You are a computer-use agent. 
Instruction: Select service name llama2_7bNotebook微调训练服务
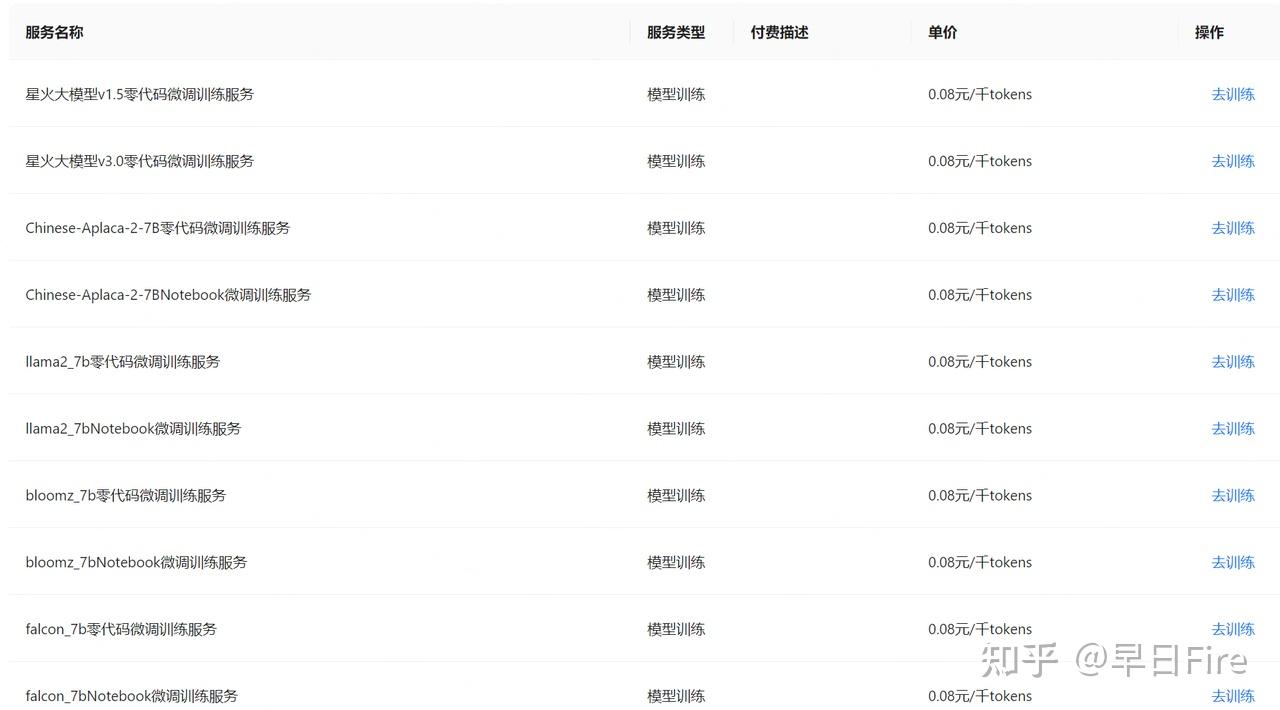[134, 429]
